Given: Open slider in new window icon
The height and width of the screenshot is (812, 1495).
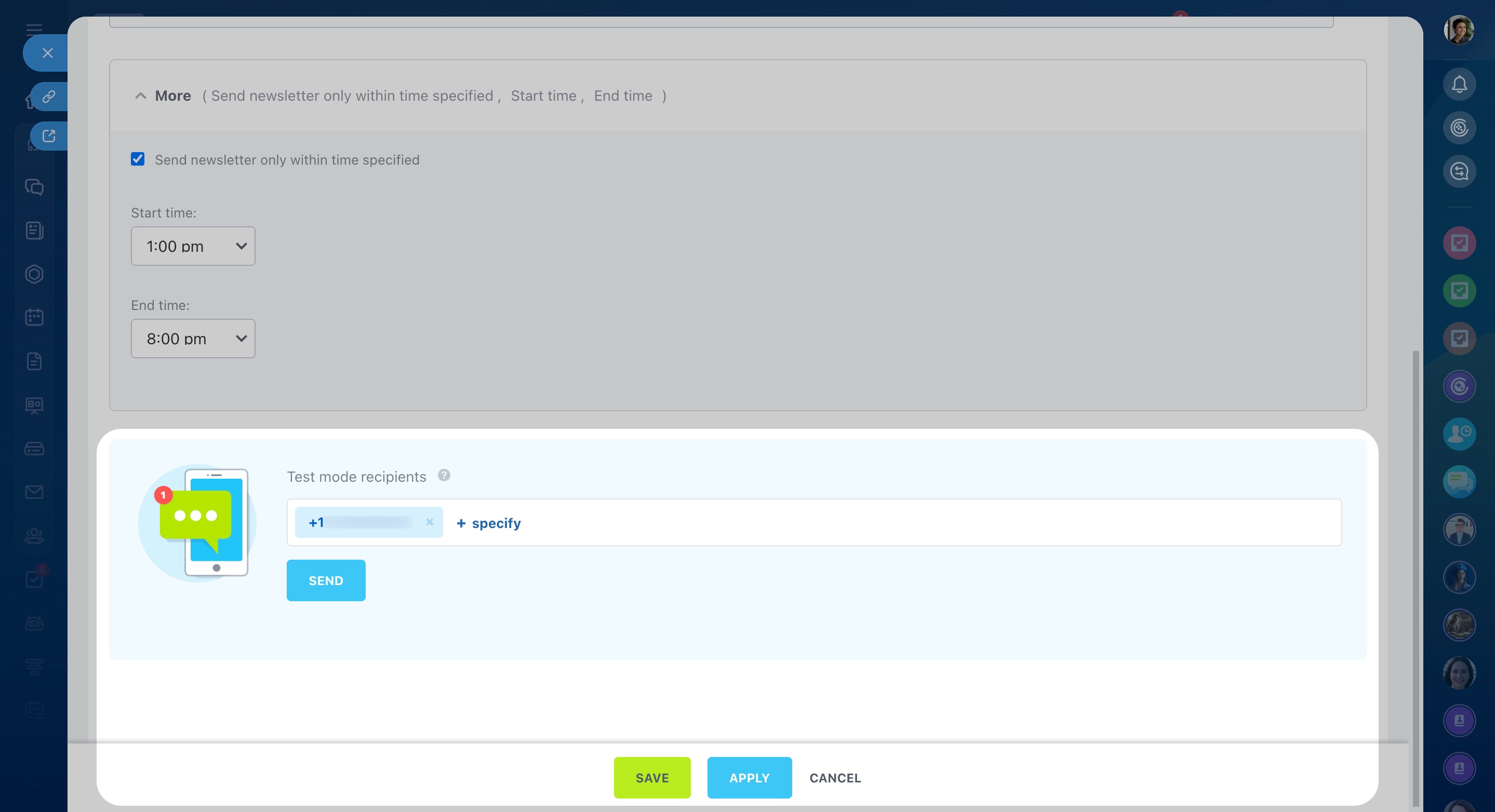Looking at the screenshot, I should (x=49, y=136).
